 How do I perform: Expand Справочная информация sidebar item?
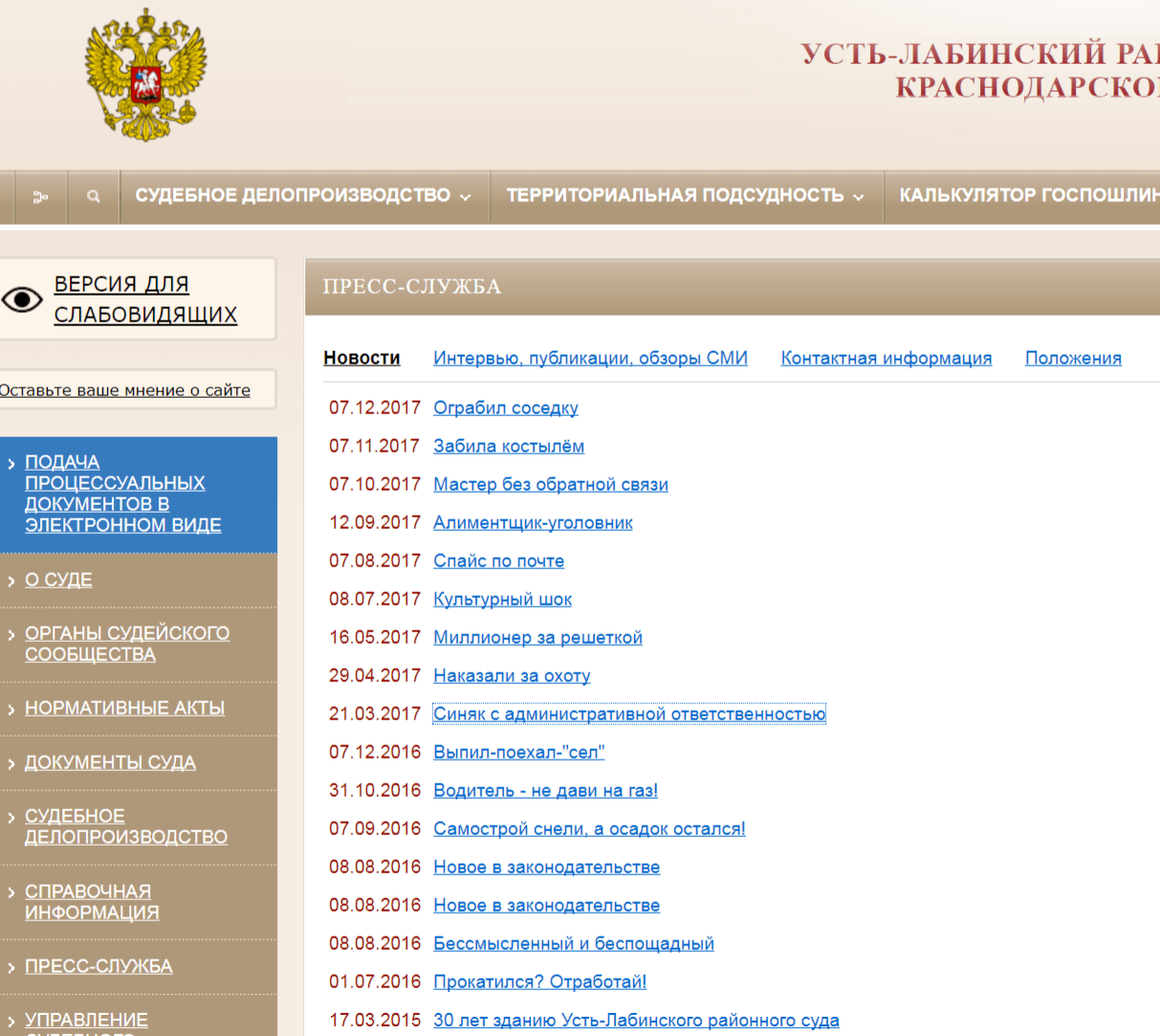point(92,902)
